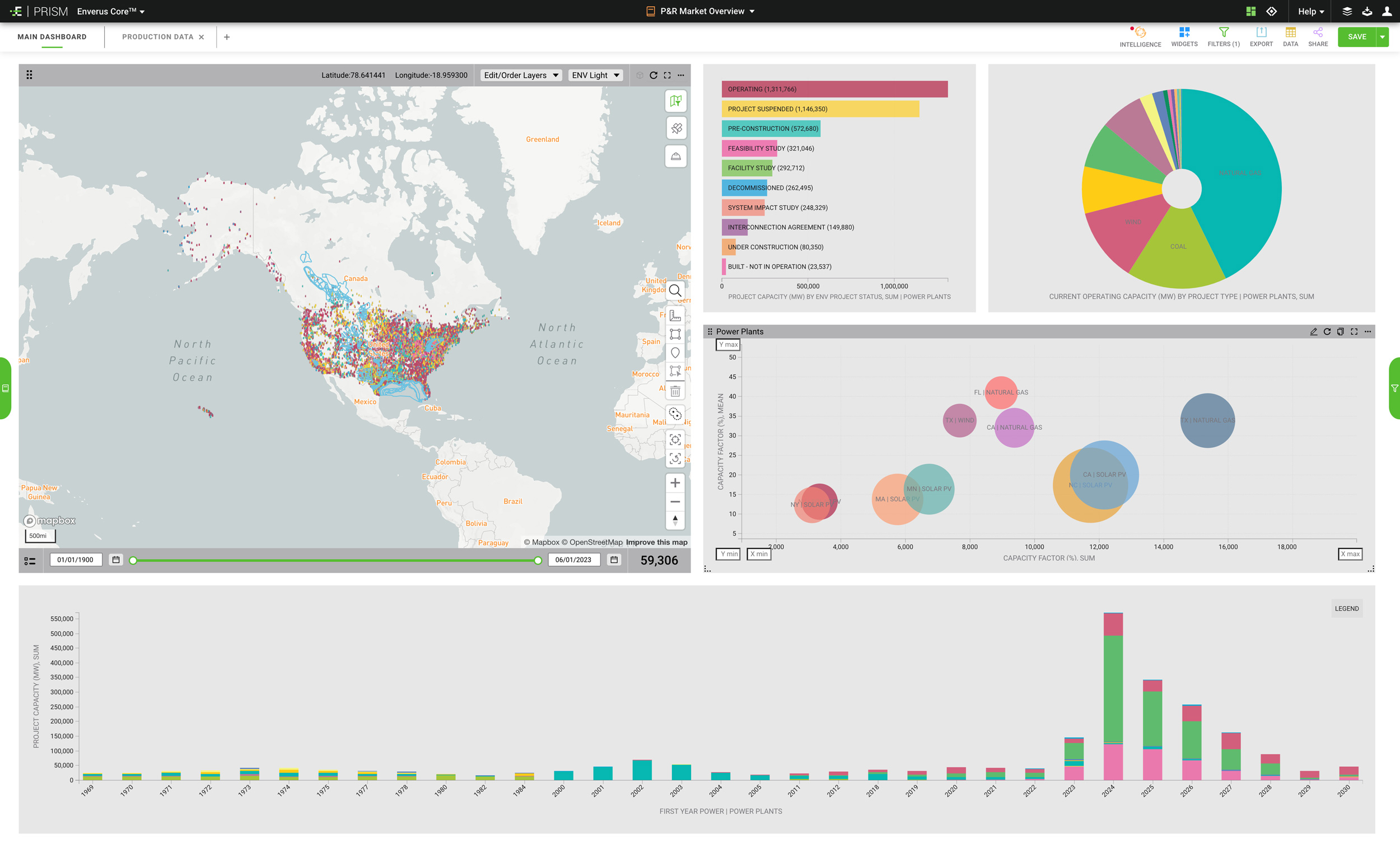
Task: Expand the right green filter panel
Action: pos(1394,388)
